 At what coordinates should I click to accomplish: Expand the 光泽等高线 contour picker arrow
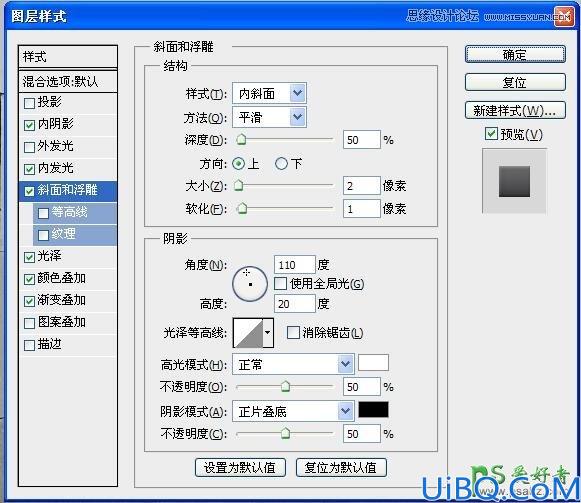pos(268,333)
